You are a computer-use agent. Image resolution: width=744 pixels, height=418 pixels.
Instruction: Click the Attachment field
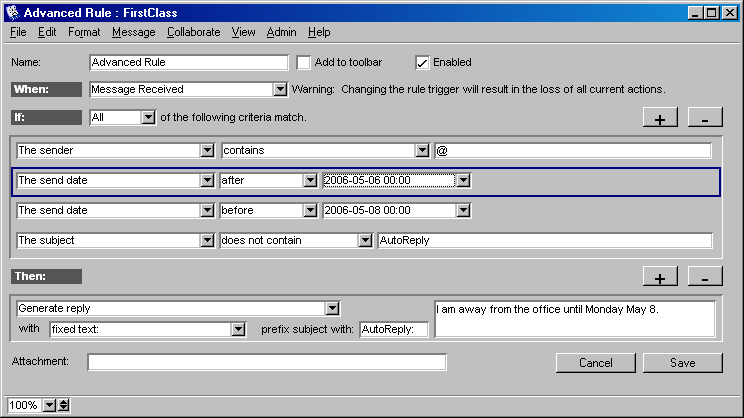(267, 362)
